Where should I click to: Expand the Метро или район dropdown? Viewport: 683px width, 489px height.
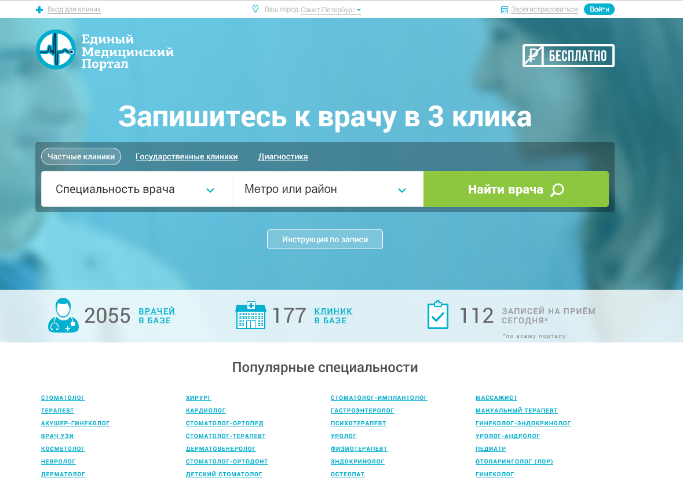click(327, 189)
